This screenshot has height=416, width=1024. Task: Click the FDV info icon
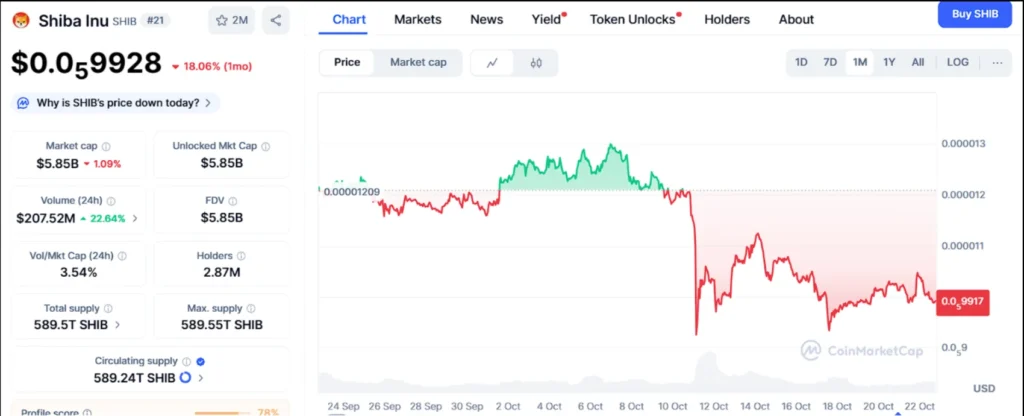(x=238, y=201)
